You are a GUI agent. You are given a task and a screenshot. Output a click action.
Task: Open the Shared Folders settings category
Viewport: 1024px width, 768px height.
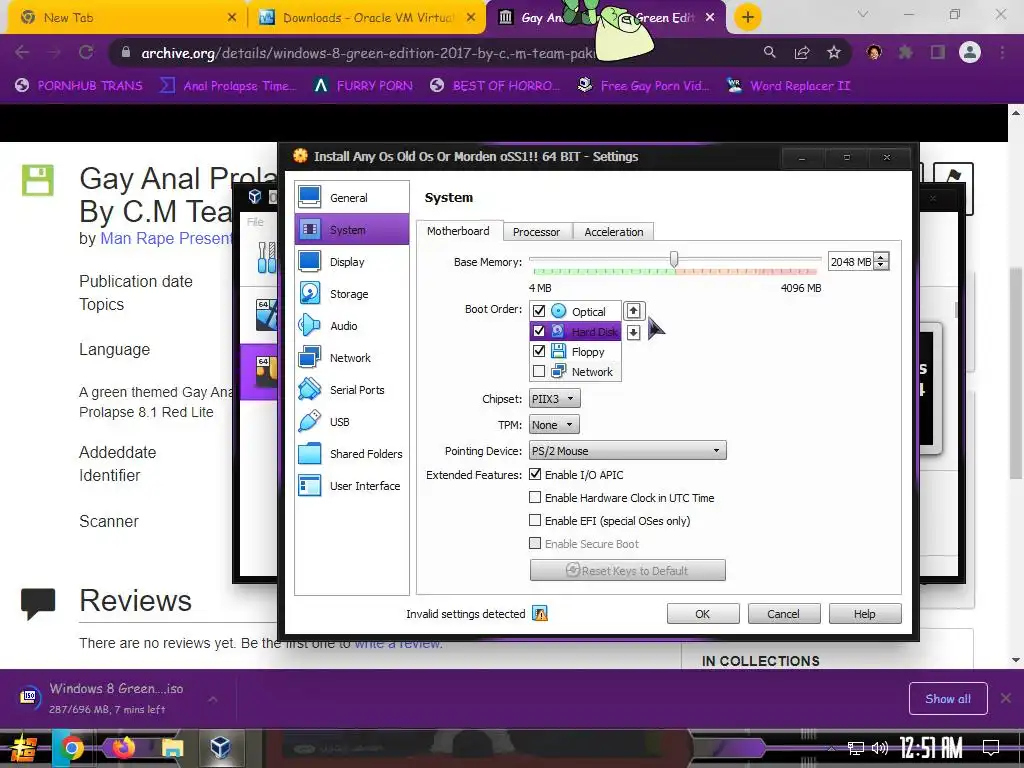tap(351, 453)
